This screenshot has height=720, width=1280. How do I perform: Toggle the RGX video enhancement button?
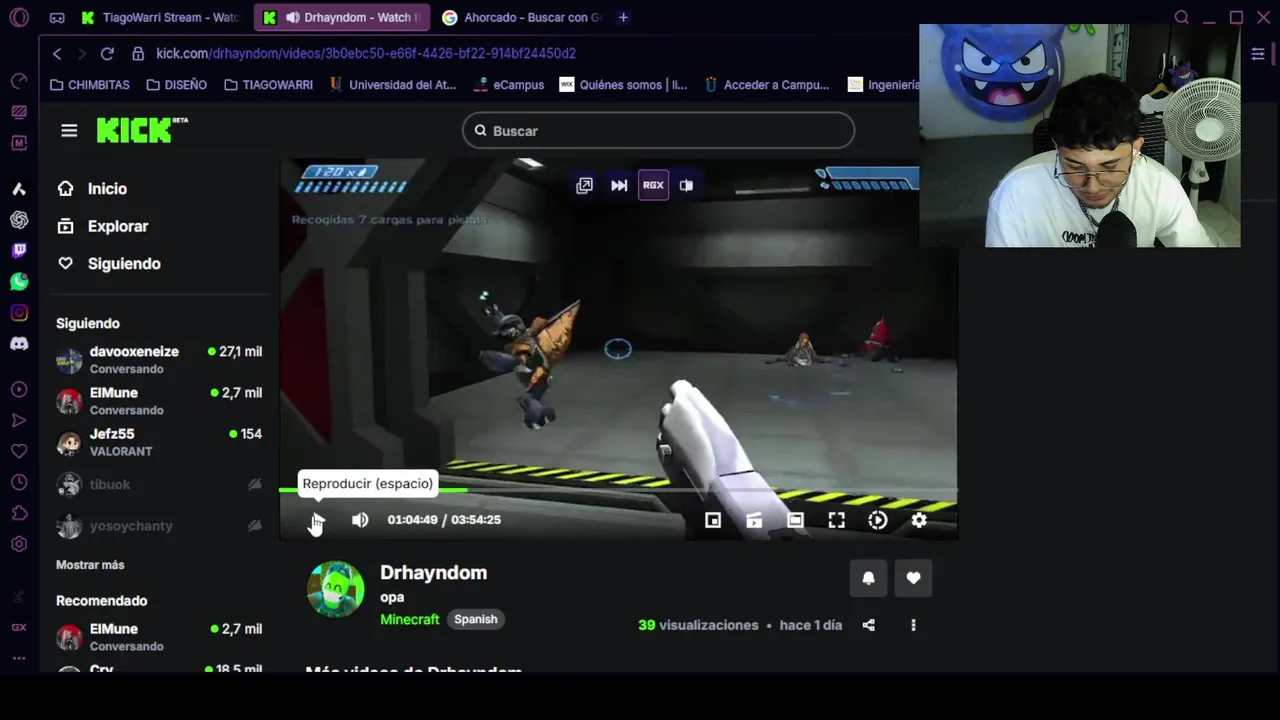[653, 185]
